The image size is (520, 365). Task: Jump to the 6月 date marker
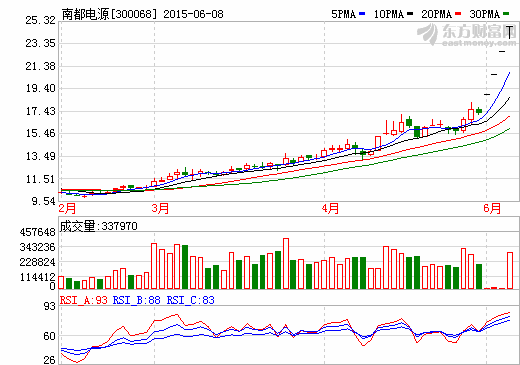coord(492,209)
